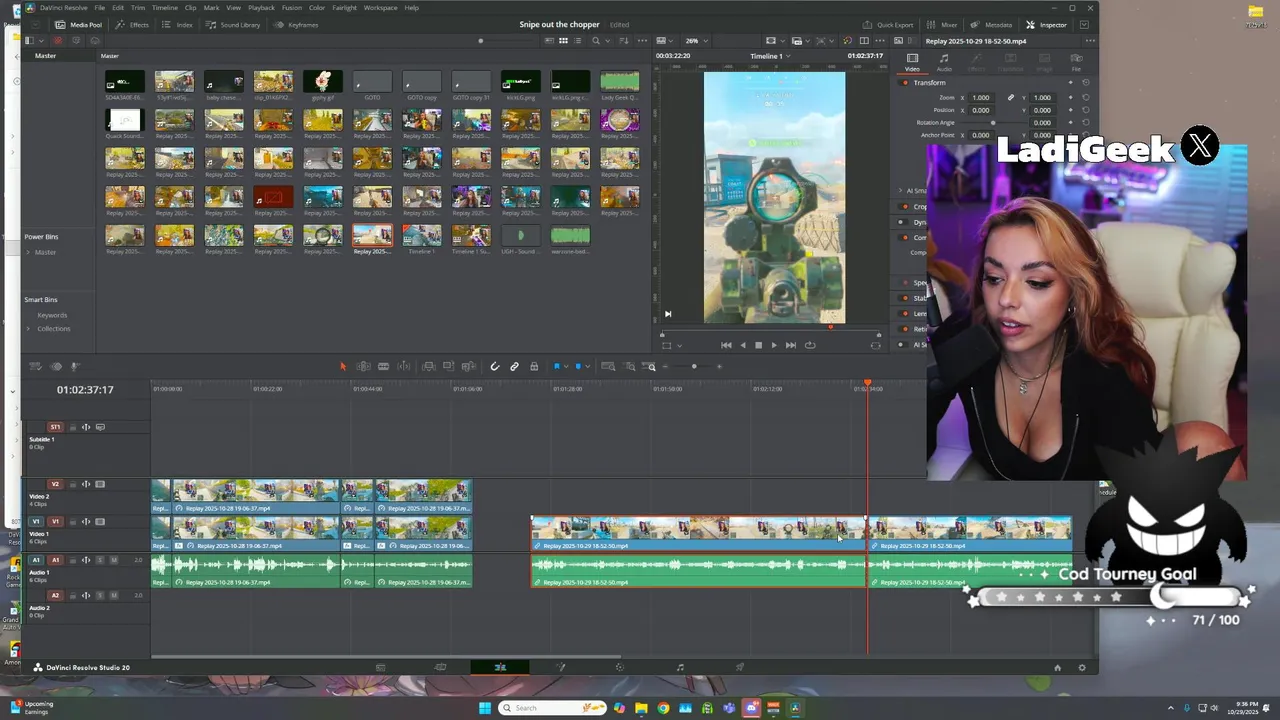Click the Stop playback button

(x=758, y=345)
